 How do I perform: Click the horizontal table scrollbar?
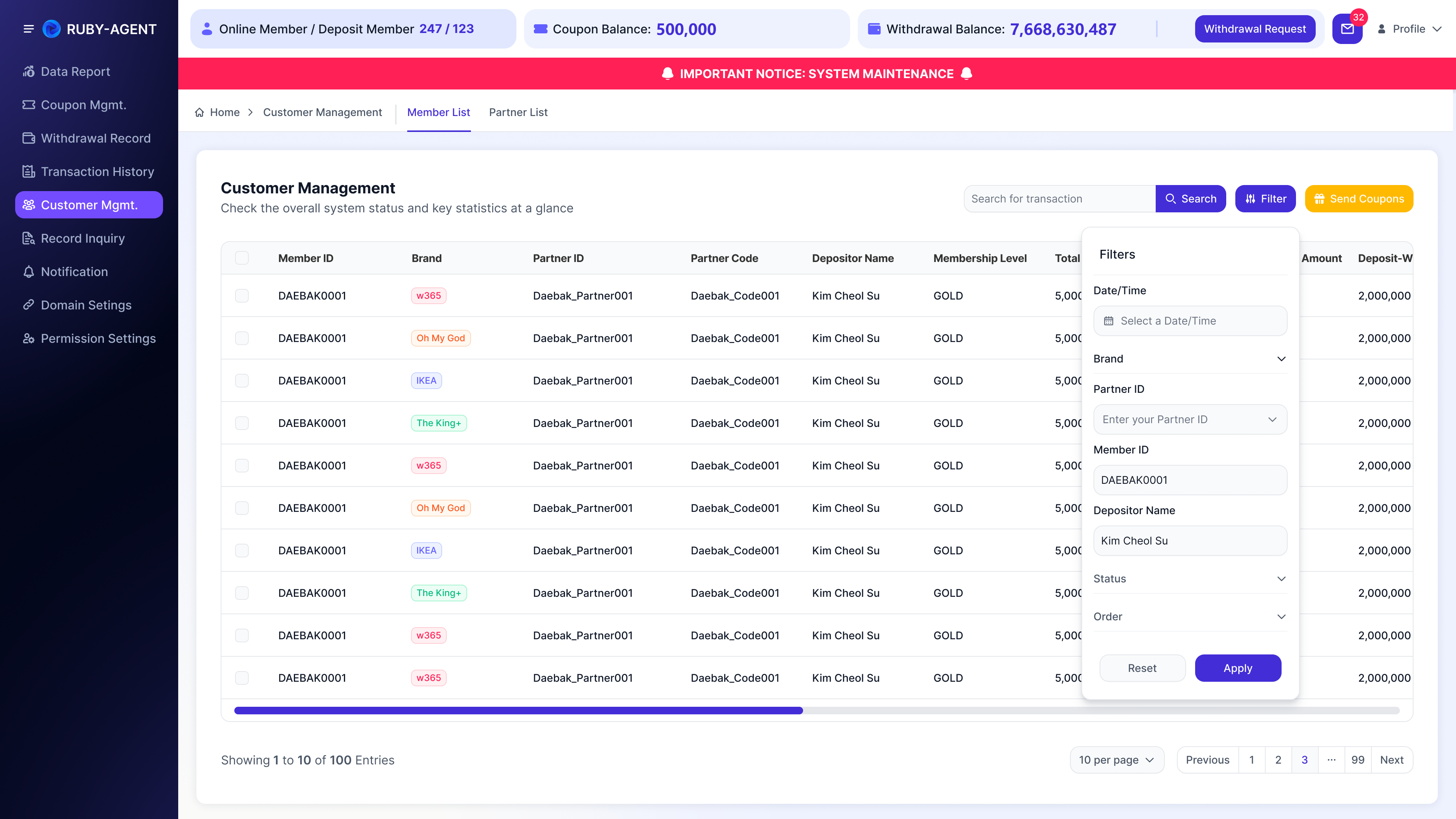pos(817,711)
